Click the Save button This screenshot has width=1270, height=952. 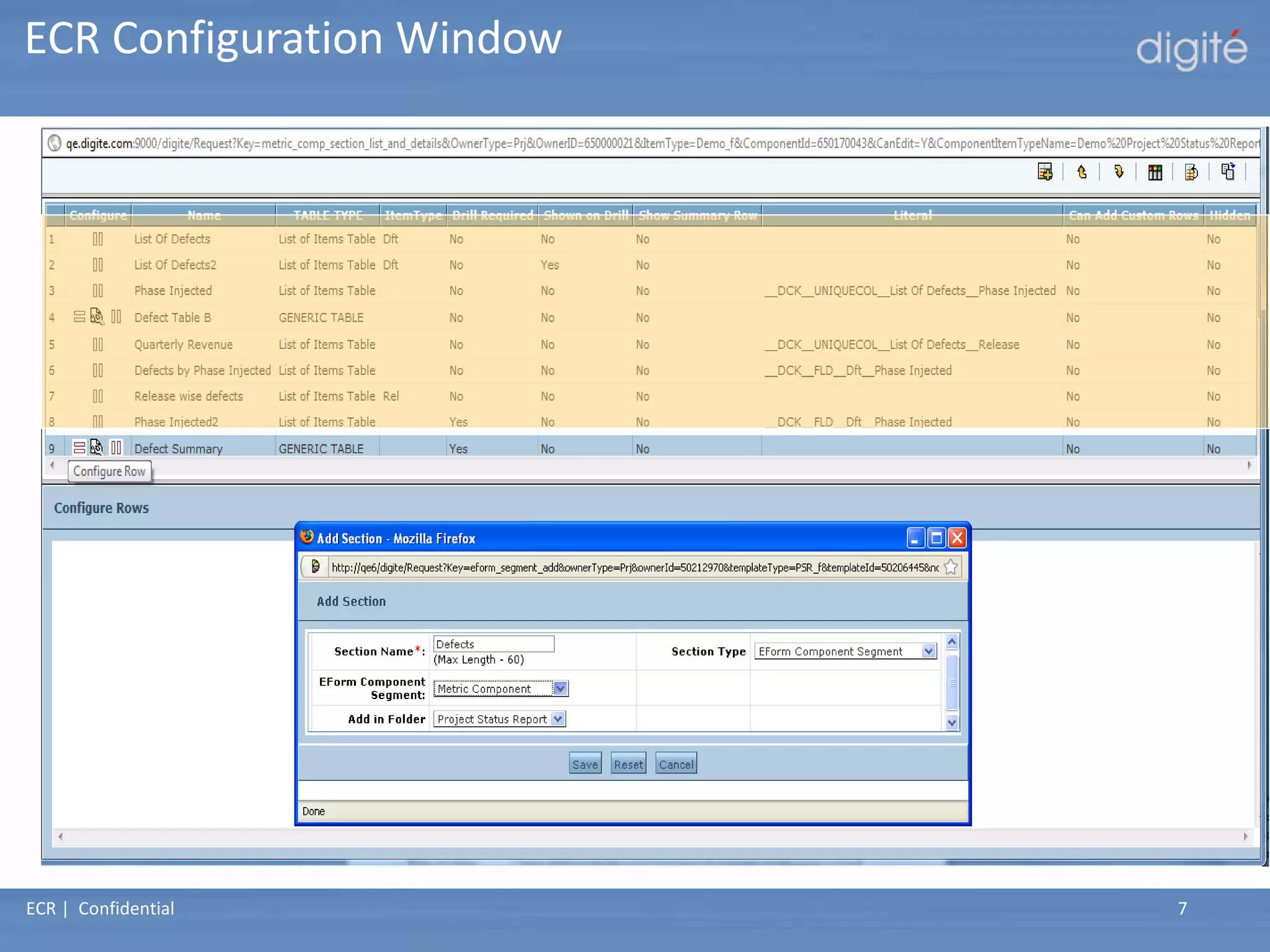[585, 764]
